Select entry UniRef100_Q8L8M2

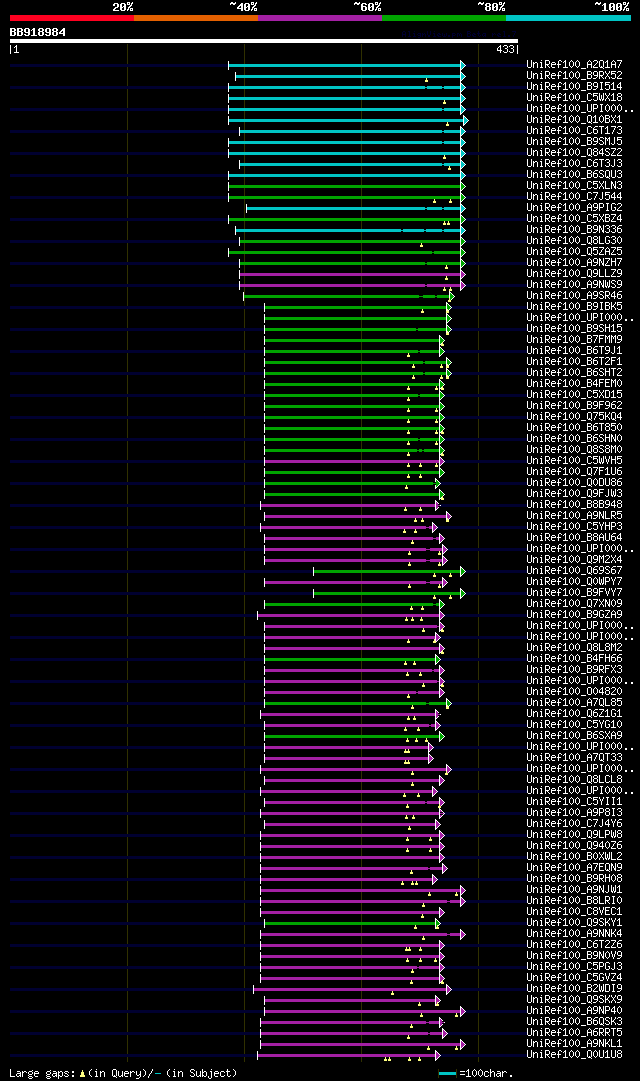tap(574, 648)
